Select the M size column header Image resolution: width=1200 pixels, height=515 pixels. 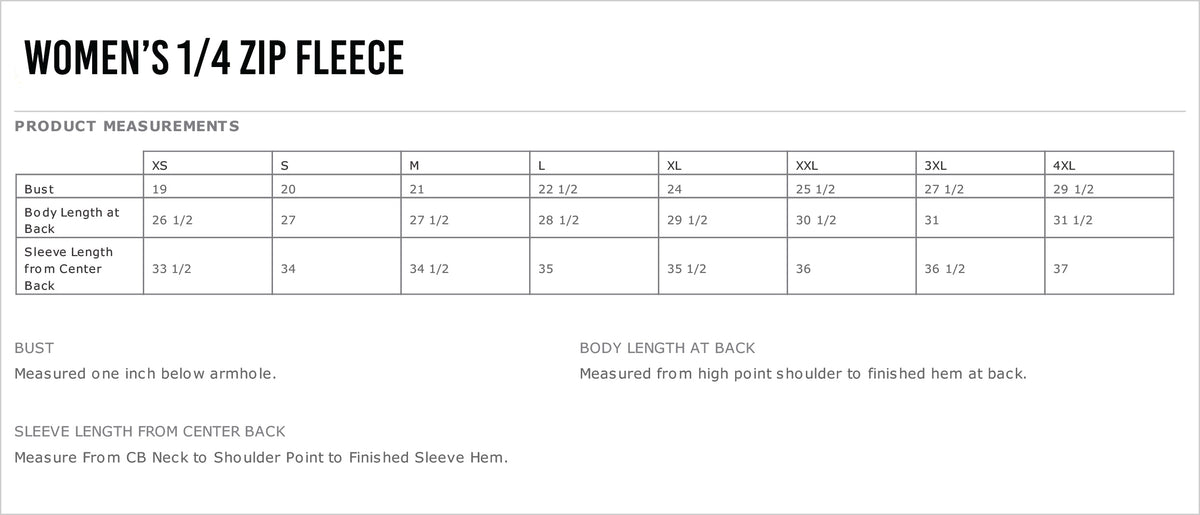click(414, 165)
